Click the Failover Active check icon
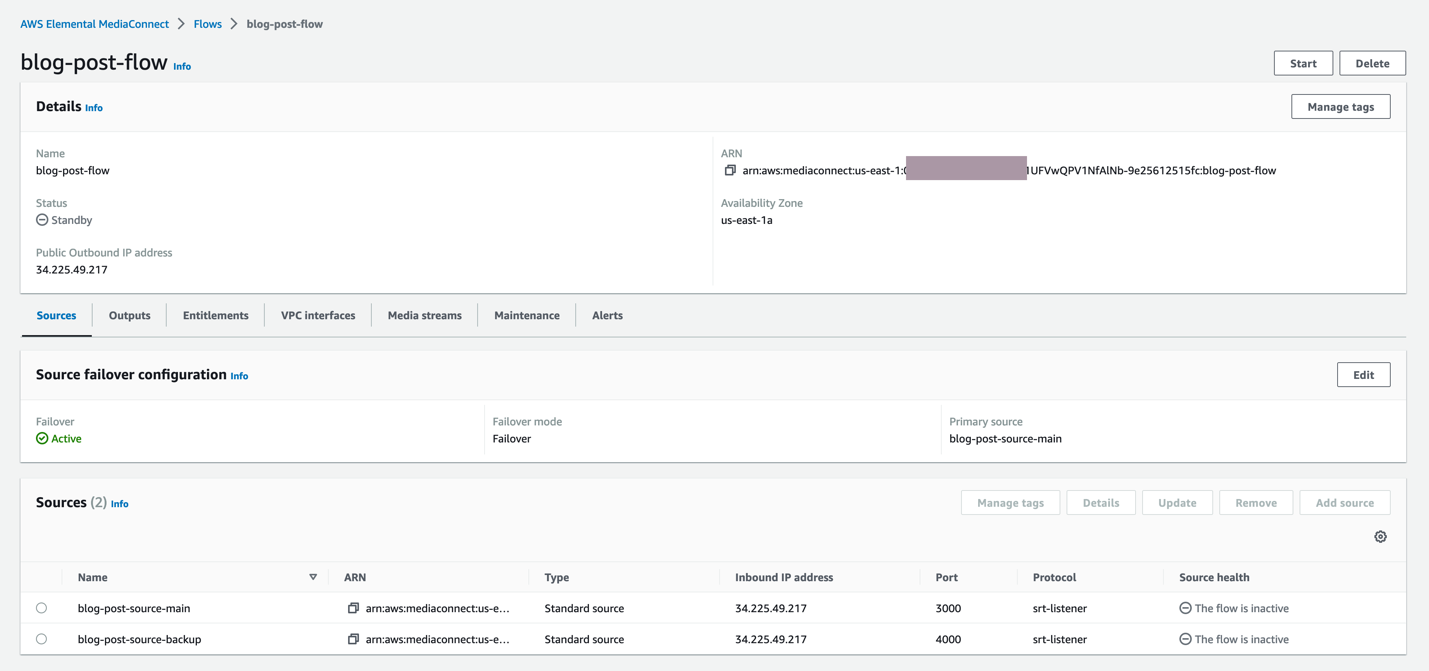This screenshot has height=671, width=1429. click(42, 439)
